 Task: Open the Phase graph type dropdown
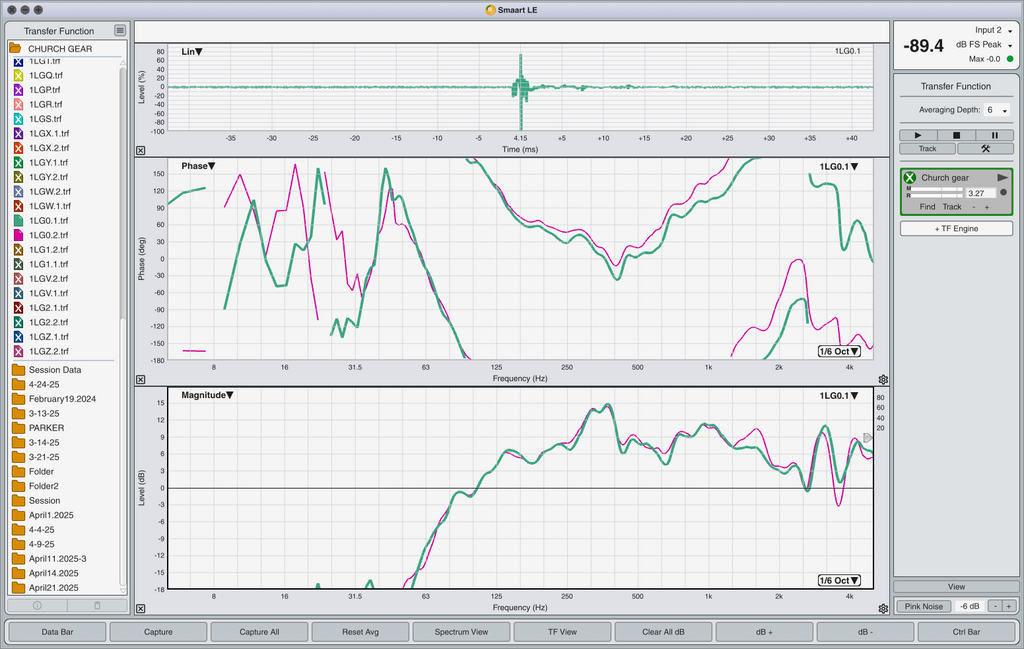[x=198, y=166]
